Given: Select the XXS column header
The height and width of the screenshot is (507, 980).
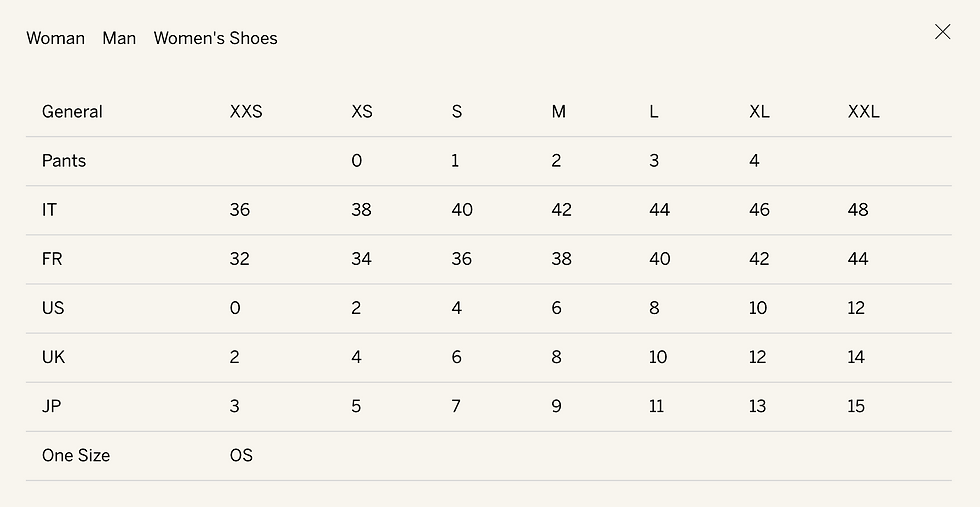Looking at the screenshot, I should 246,112.
